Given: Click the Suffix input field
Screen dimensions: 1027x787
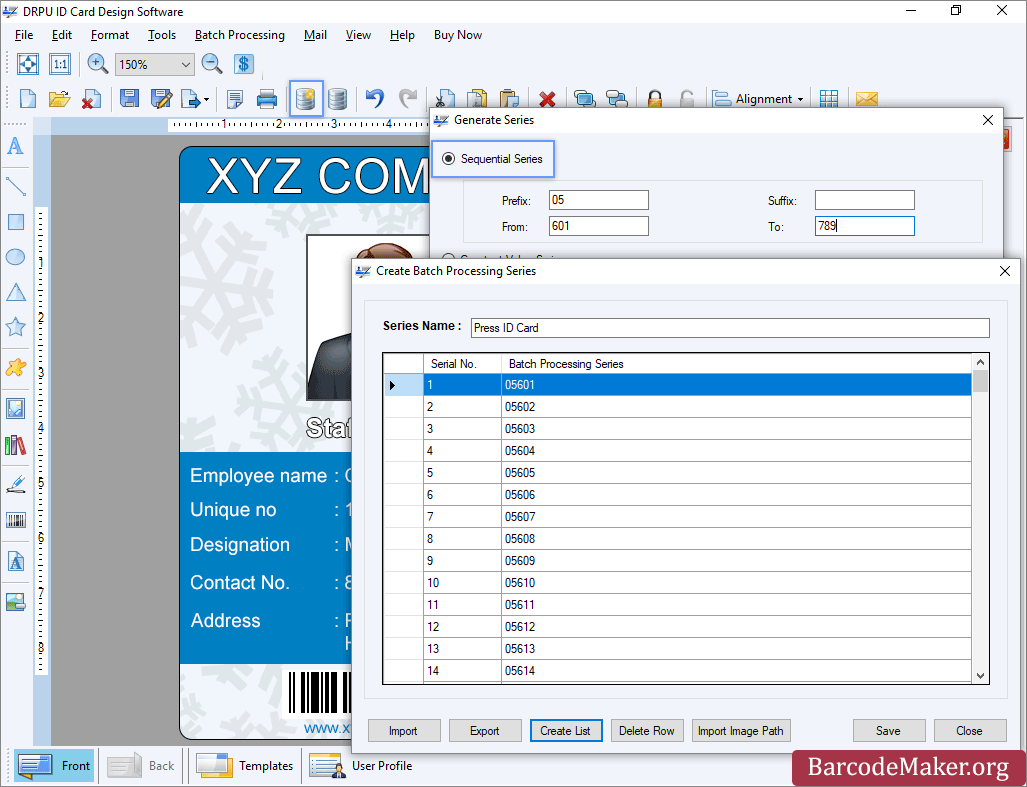Looking at the screenshot, I should point(865,200).
